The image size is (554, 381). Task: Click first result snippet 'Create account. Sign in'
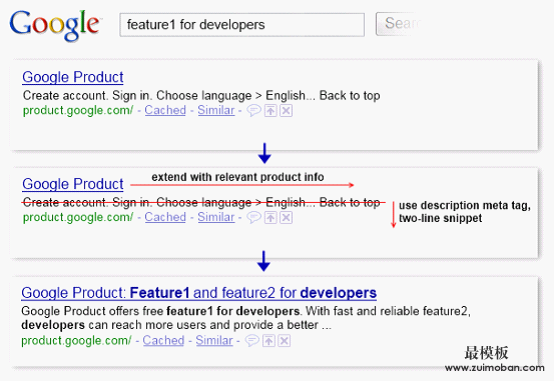coord(201,95)
